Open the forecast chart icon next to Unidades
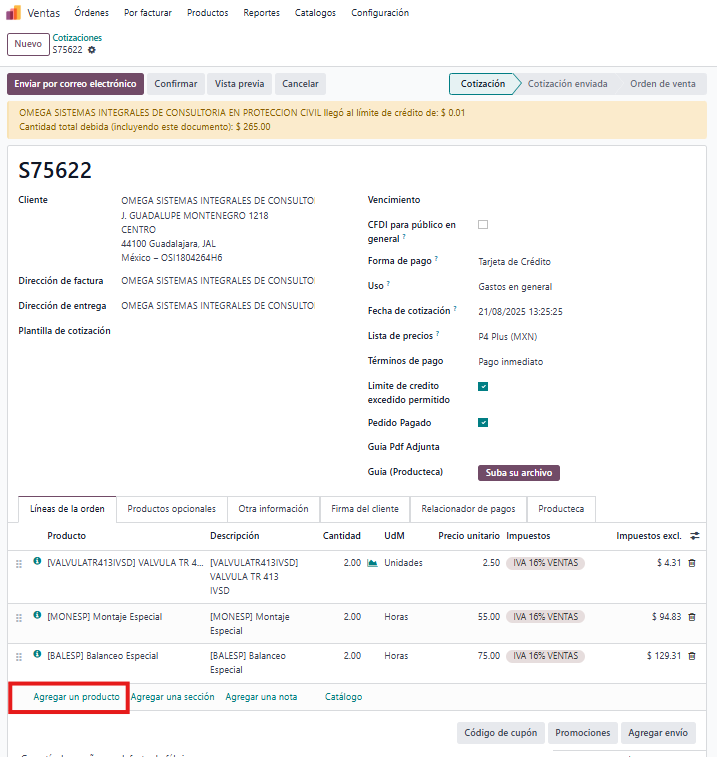Image resolution: width=717 pixels, height=757 pixels. click(372, 563)
